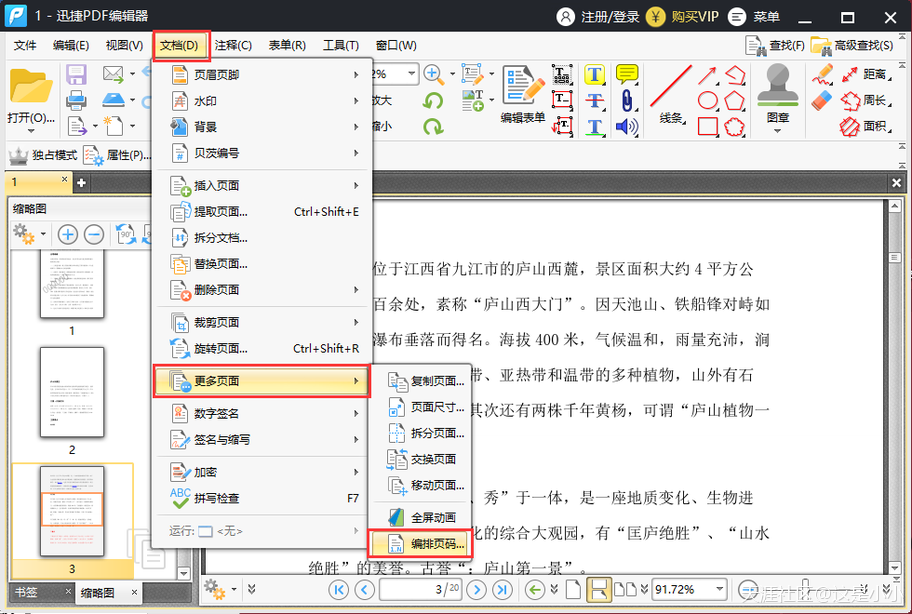Open 查找(F) search
The height and width of the screenshot is (614, 912).
[x=775, y=45]
